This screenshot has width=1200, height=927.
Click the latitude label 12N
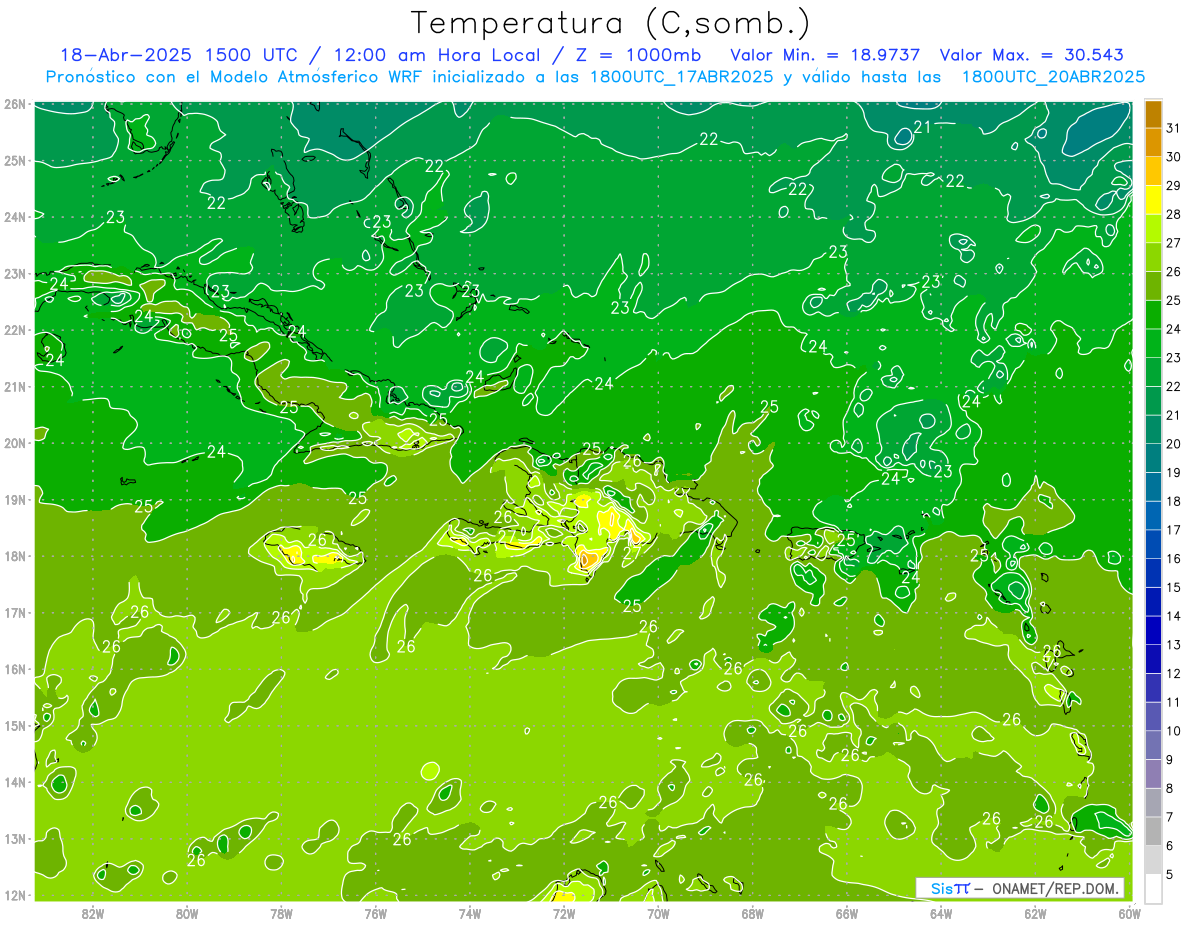pos(15,895)
